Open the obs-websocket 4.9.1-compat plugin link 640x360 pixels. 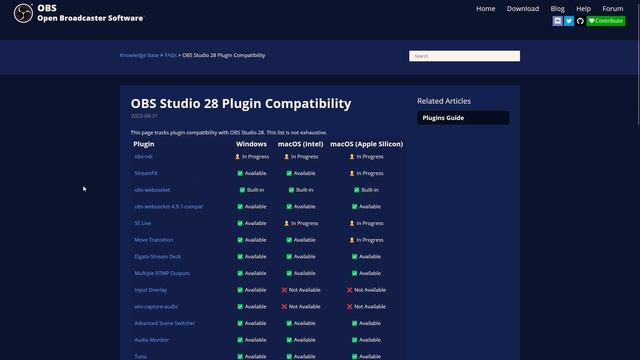point(168,207)
